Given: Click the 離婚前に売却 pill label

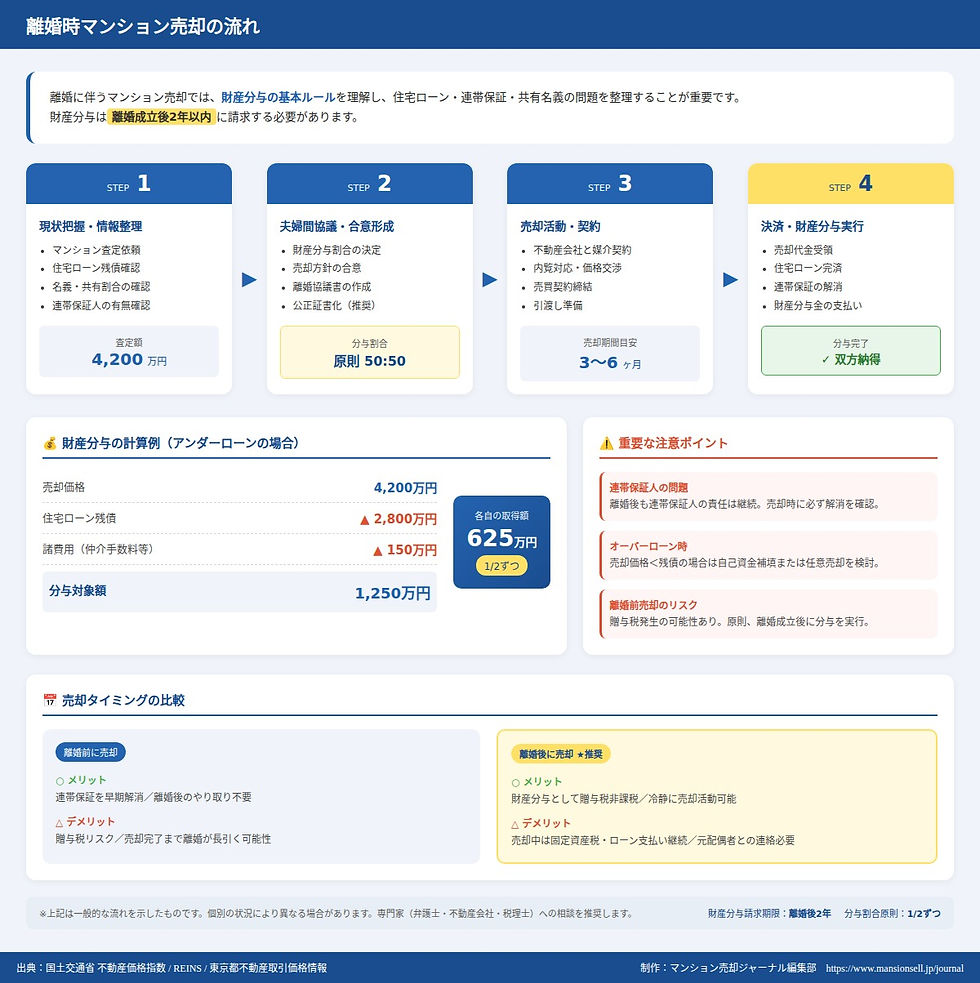Looking at the screenshot, I should 90,752.
